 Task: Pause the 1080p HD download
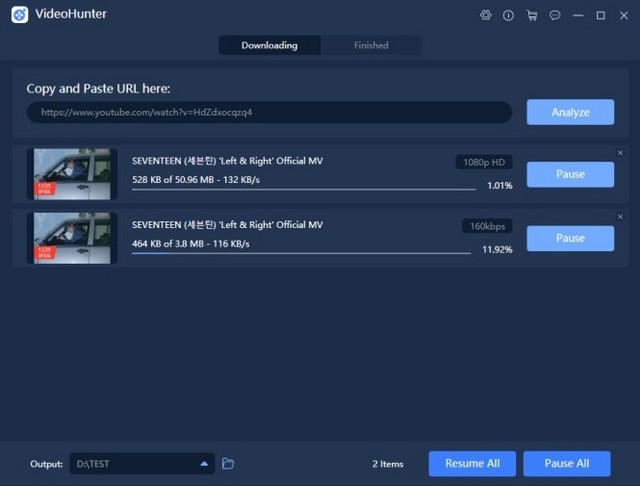pos(570,174)
